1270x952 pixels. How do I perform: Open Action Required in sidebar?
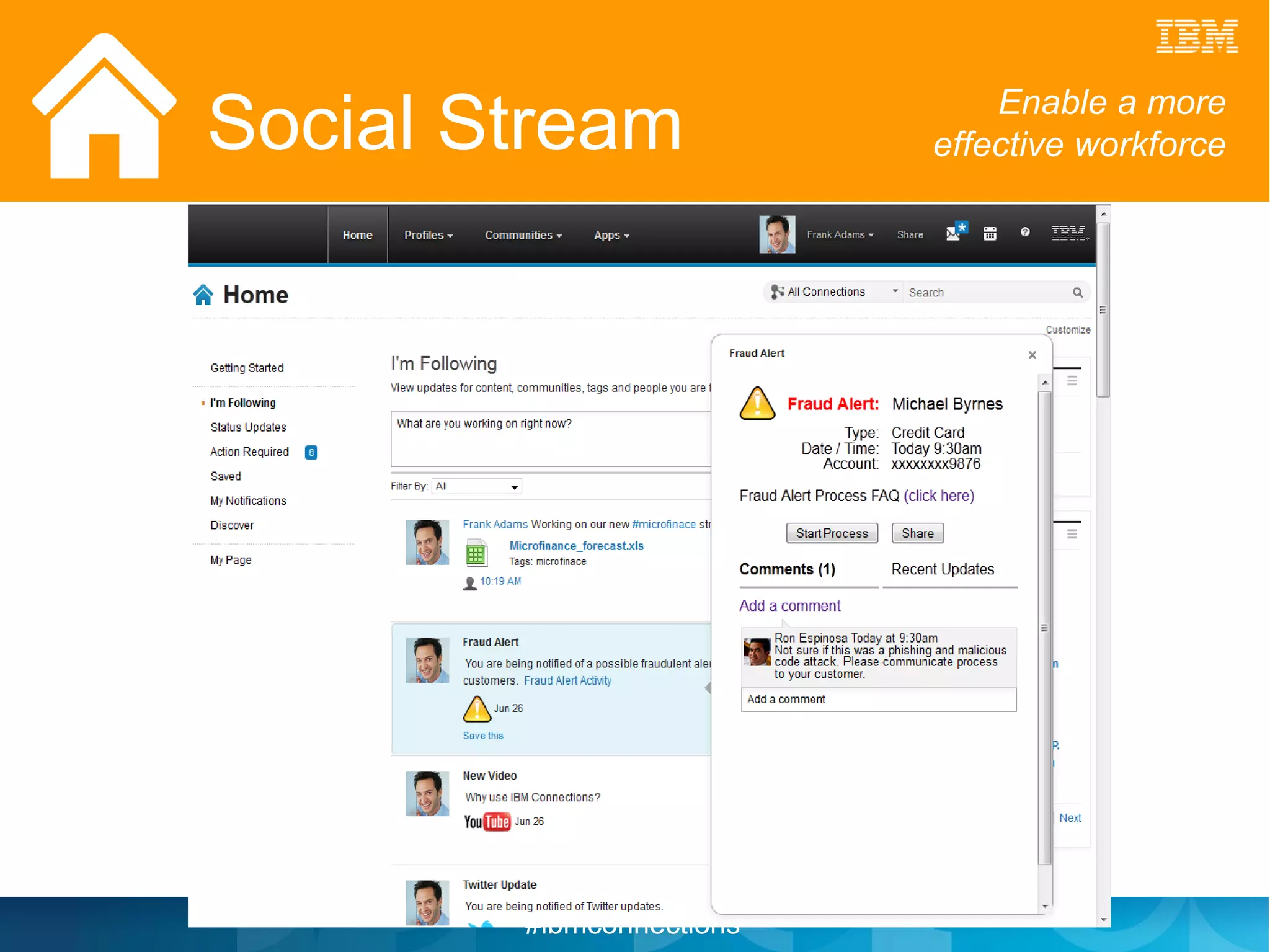coord(249,452)
